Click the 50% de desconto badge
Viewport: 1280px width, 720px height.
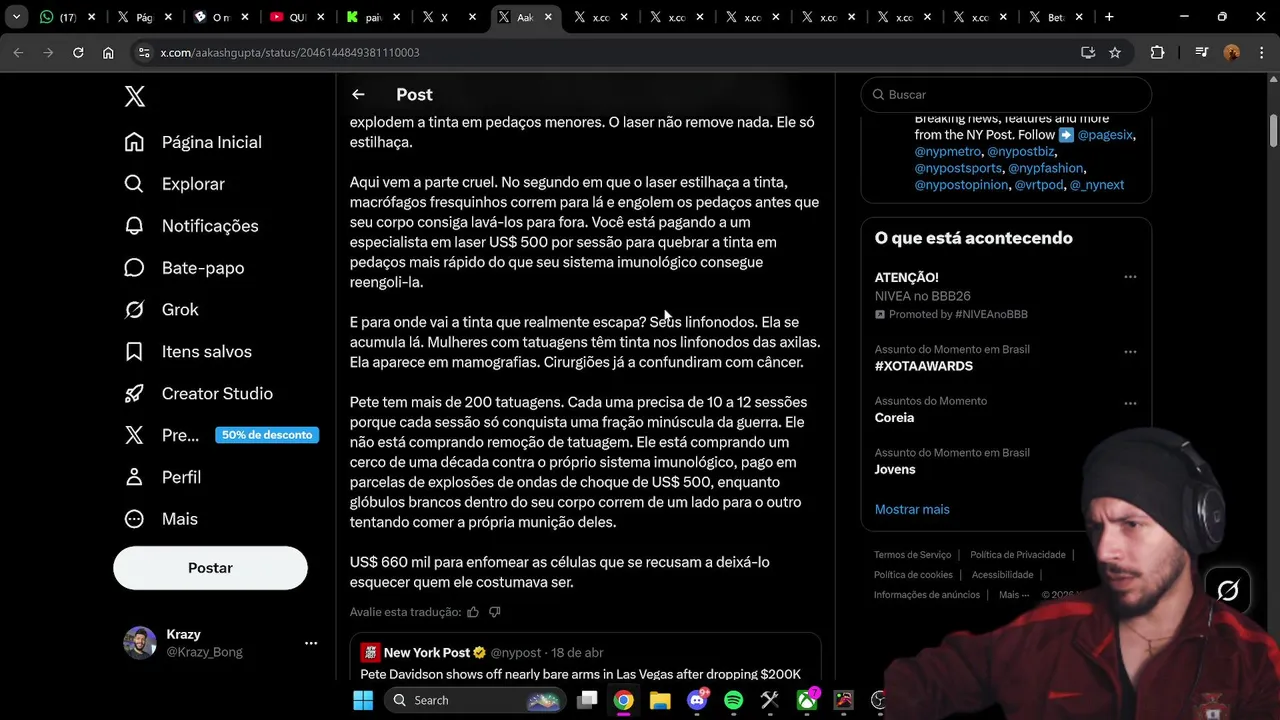267,435
